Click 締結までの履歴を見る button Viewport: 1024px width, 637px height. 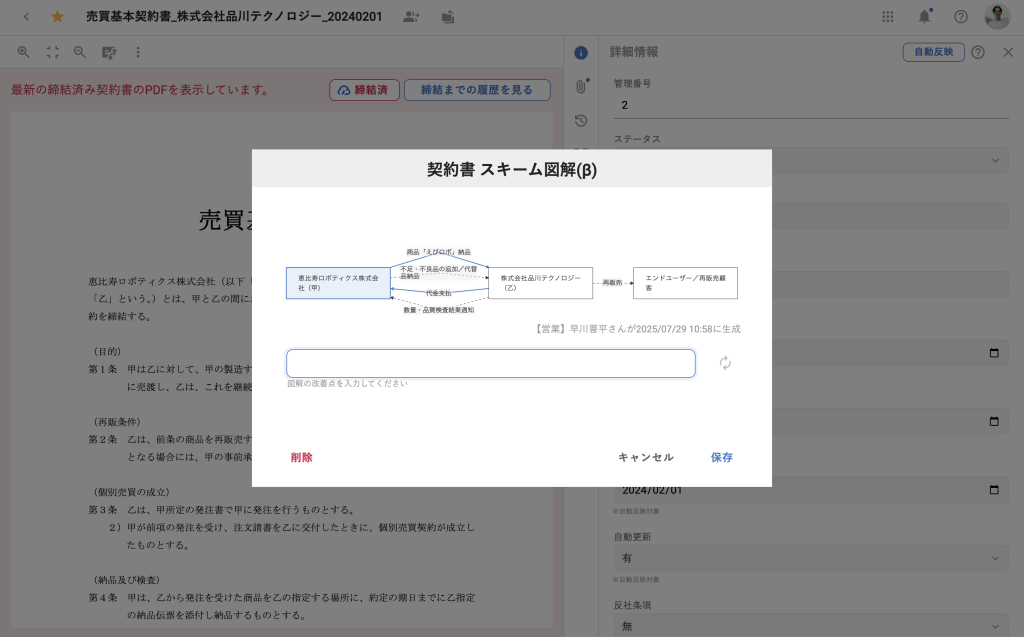coord(477,90)
